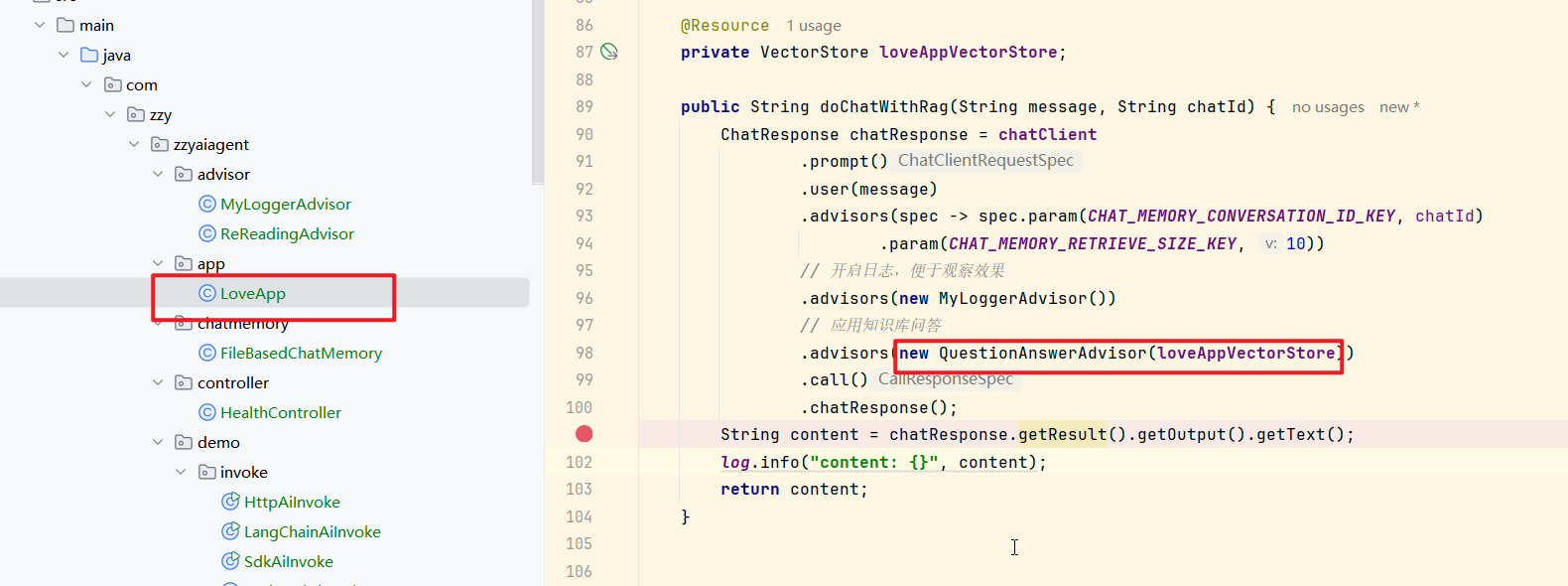Open LangChainAiInvoke in the project tree
This screenshot has height=586, width=1568.
pos(313,531)
